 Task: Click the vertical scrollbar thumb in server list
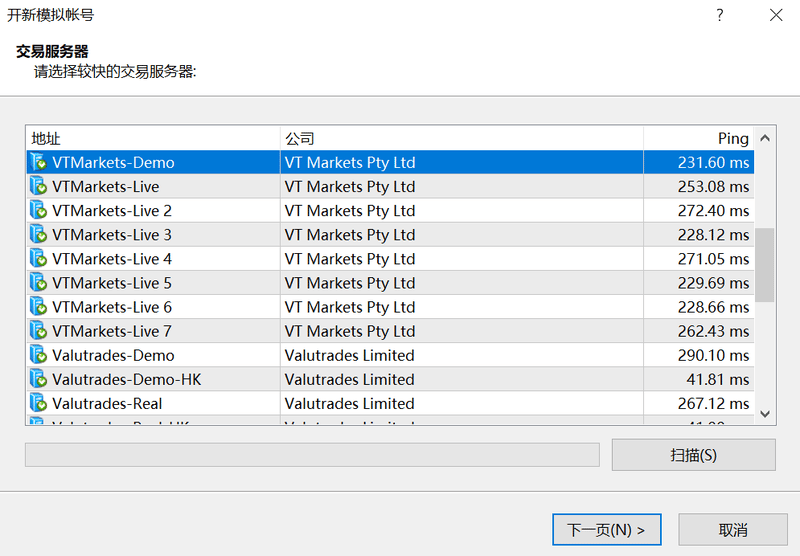(x=764, y=264)
